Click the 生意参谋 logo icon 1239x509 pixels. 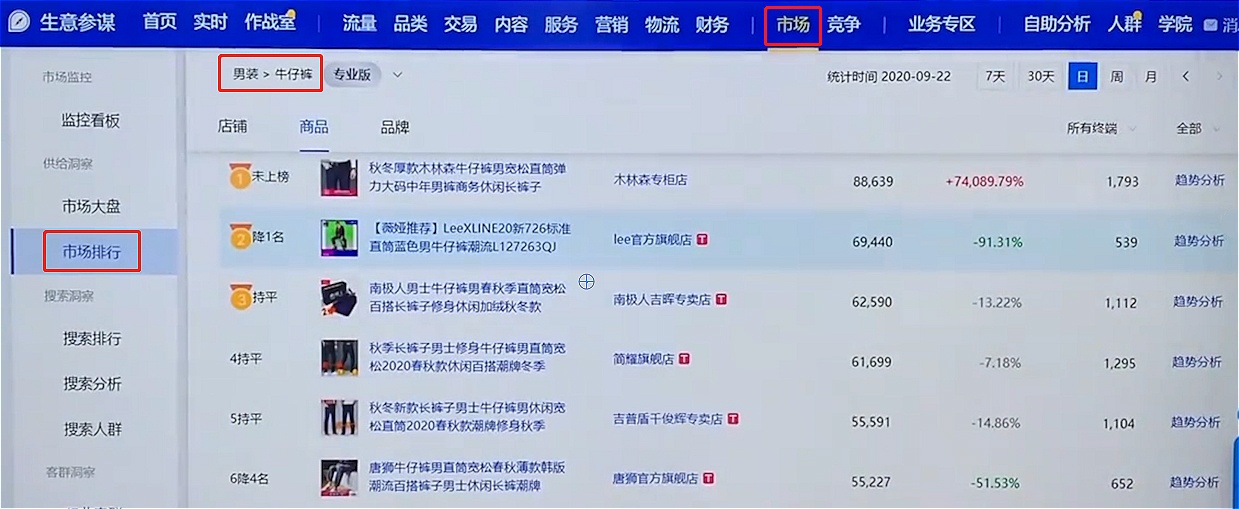tap(19, 24)
